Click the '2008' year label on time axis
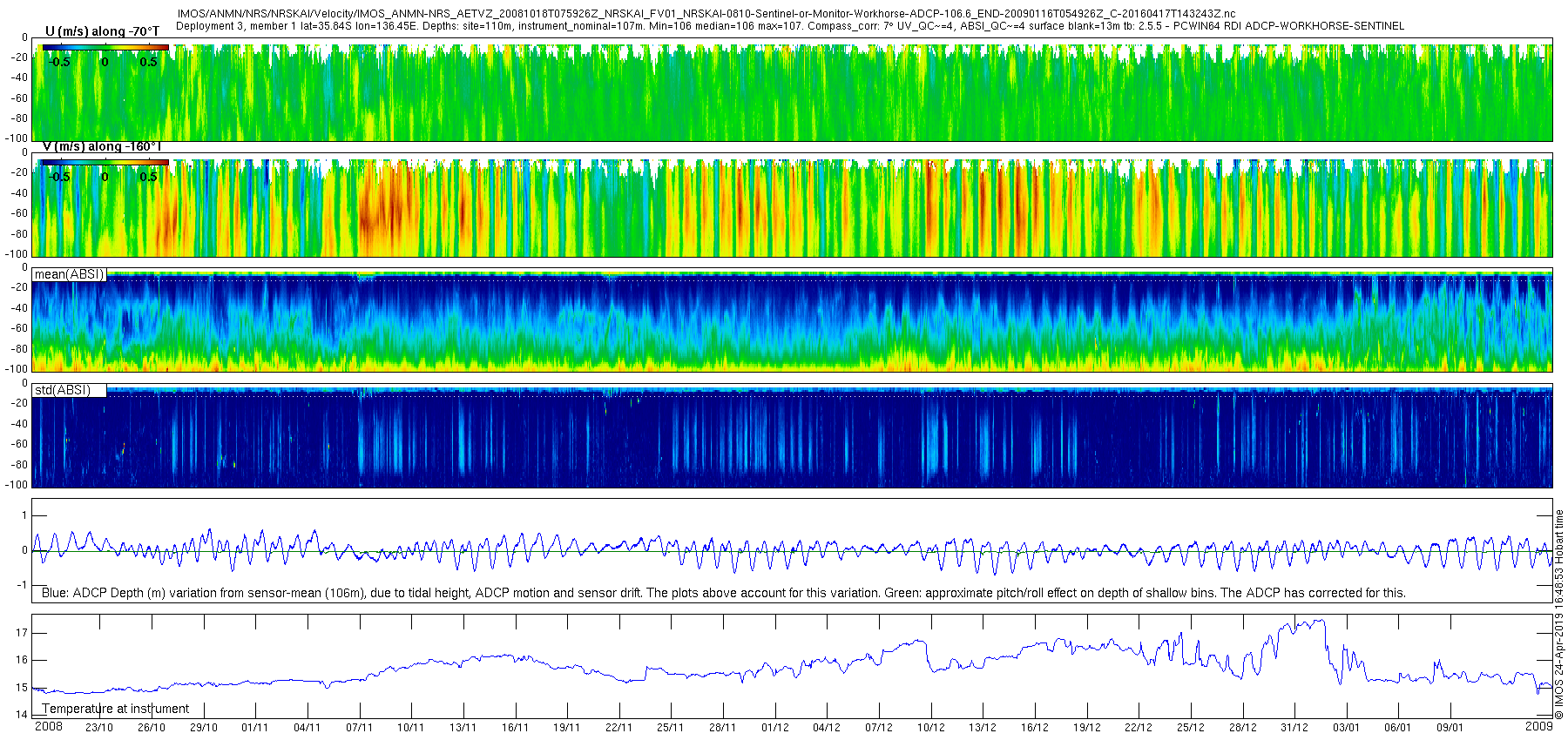Image resolution: width=1568 pixels, height=740 pixels. click(49, 727)
